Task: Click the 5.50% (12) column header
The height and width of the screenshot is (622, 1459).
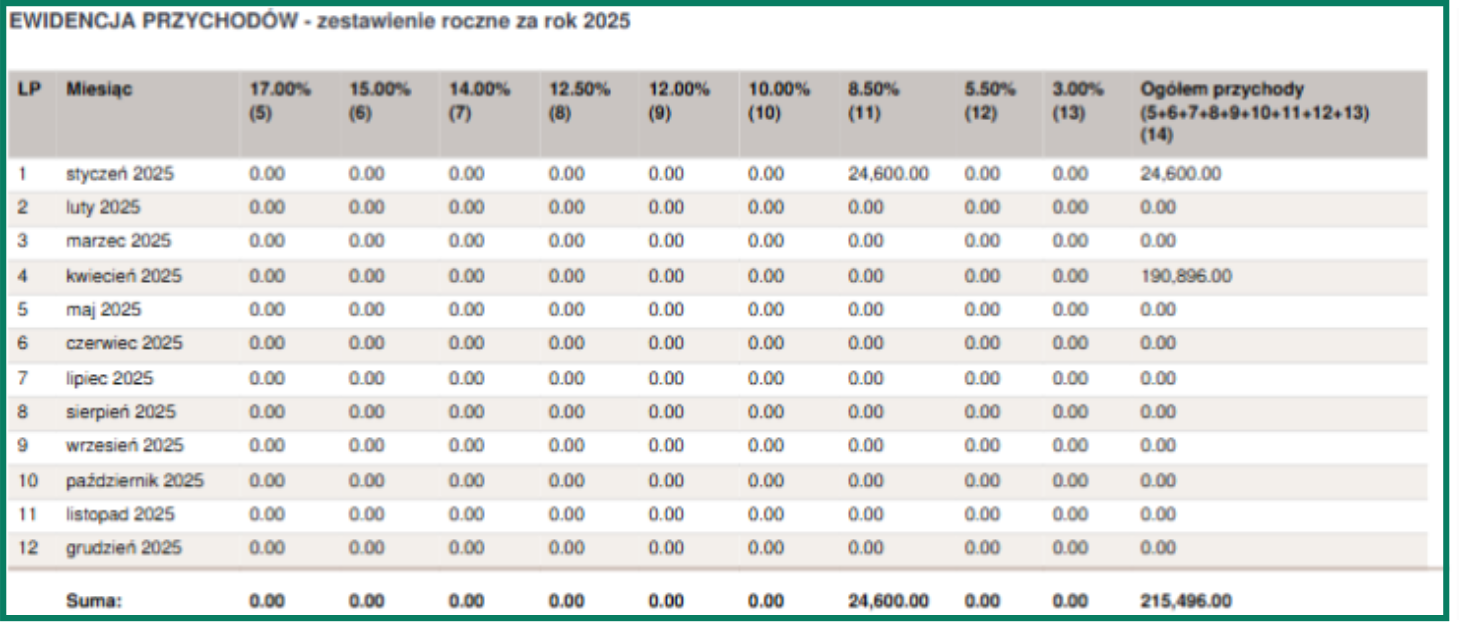Action: pos(990,101)
